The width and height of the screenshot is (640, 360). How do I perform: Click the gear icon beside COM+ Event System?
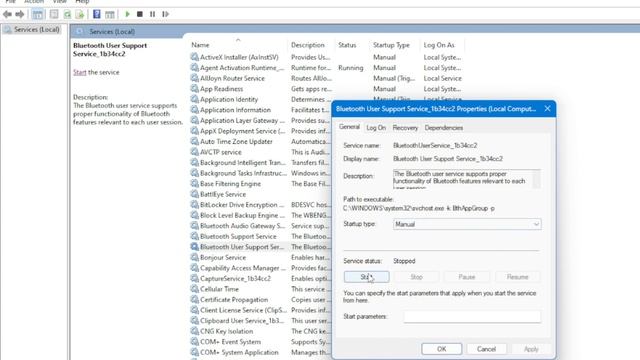(x=195, y=342)
